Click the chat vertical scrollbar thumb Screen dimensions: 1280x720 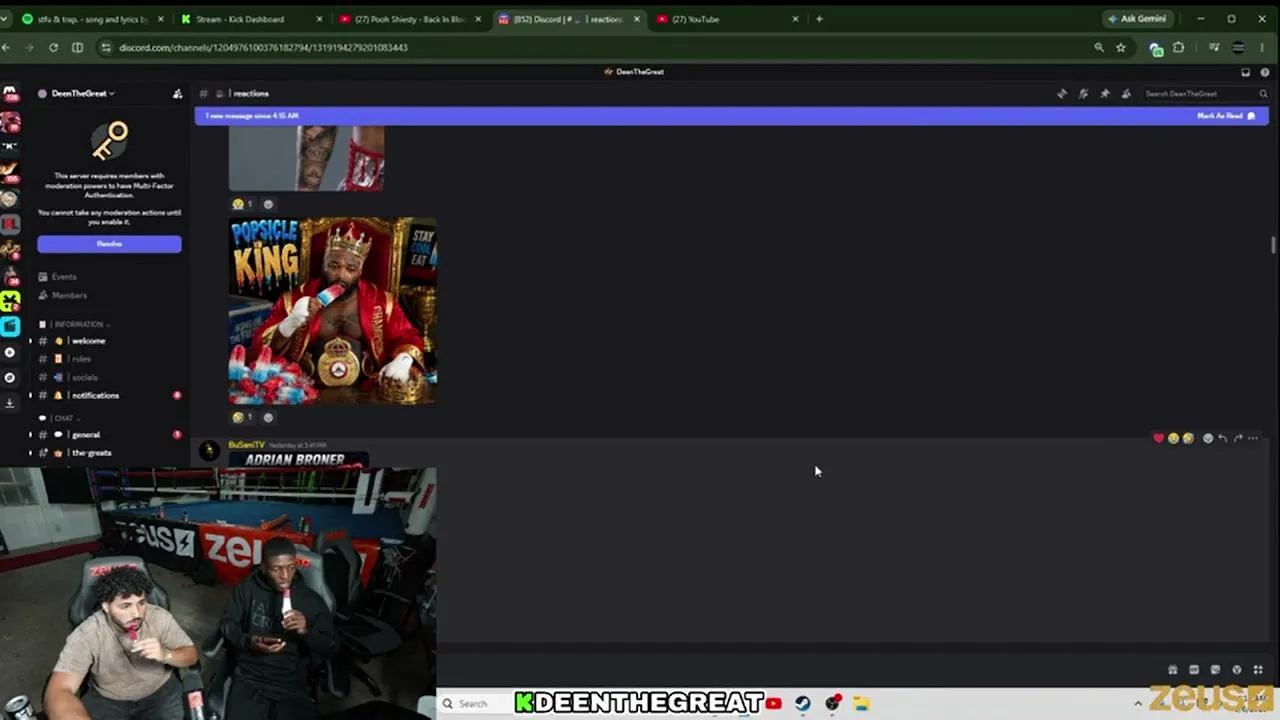pos(1273,245)
